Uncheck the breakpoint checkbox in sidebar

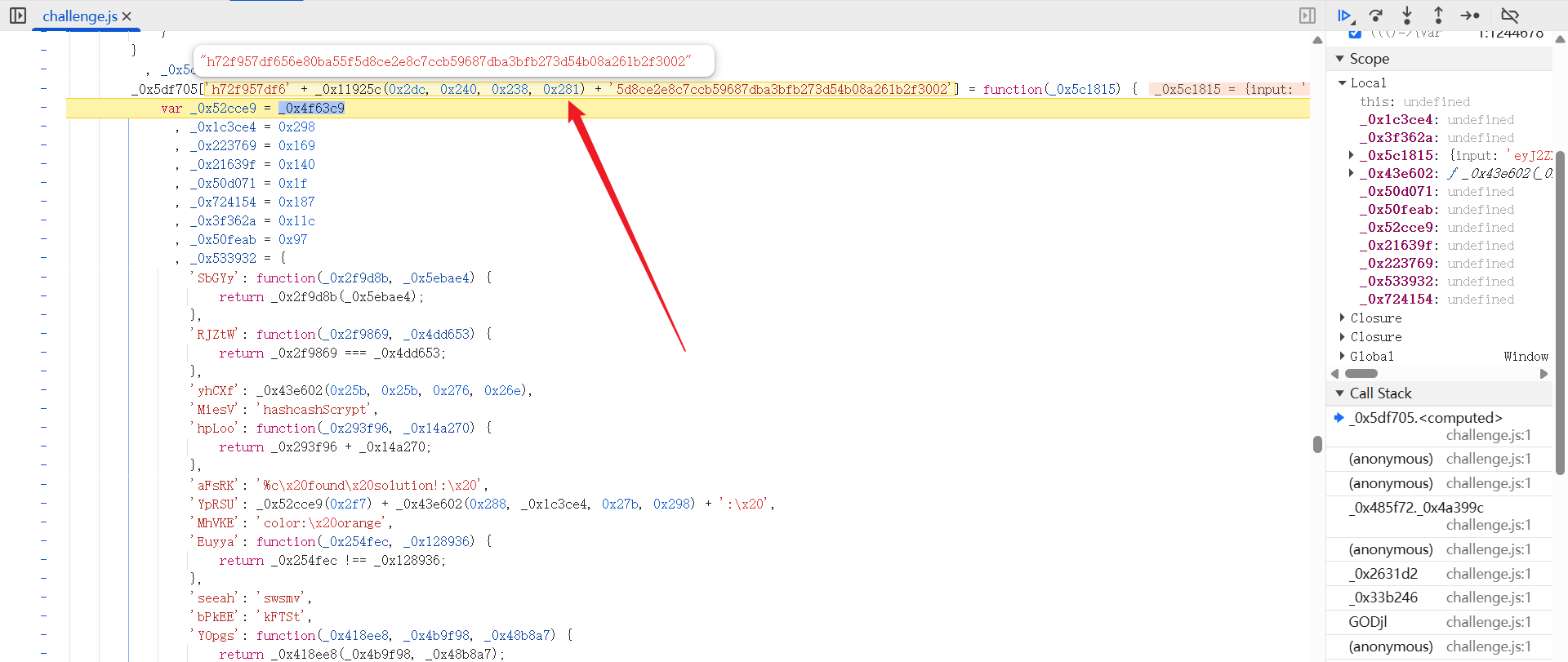[x=1355, y=33]
